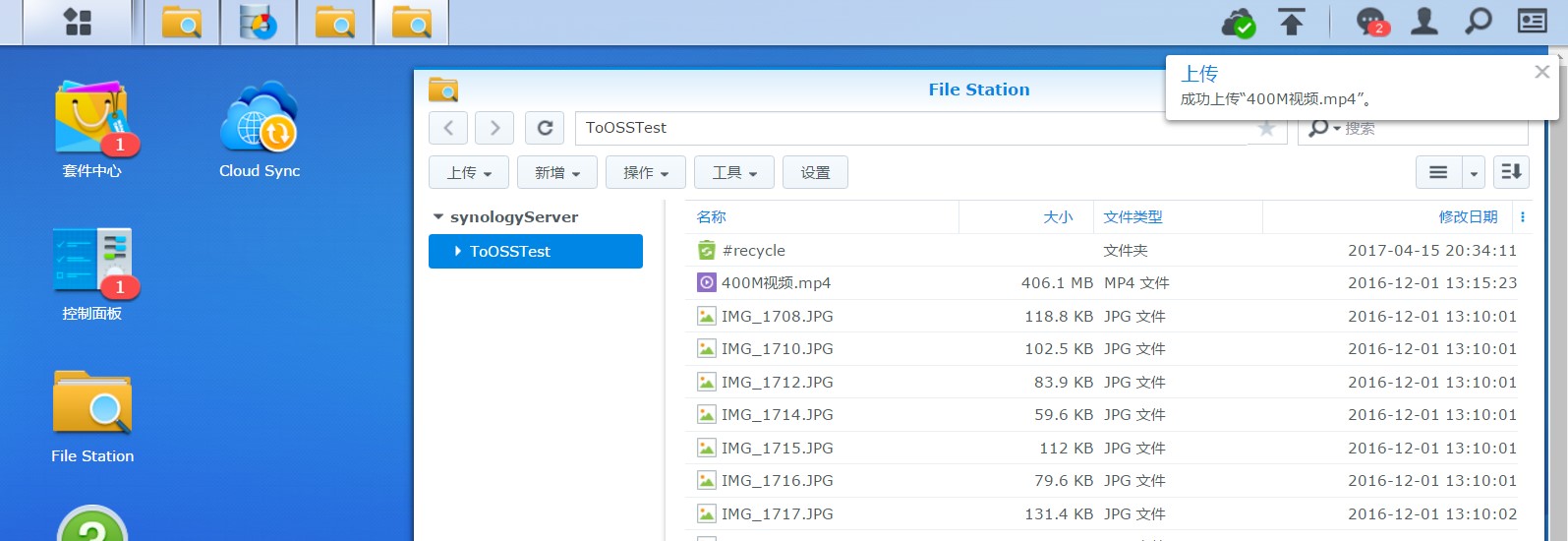Open Package Center desktop icon

[92, 129]
